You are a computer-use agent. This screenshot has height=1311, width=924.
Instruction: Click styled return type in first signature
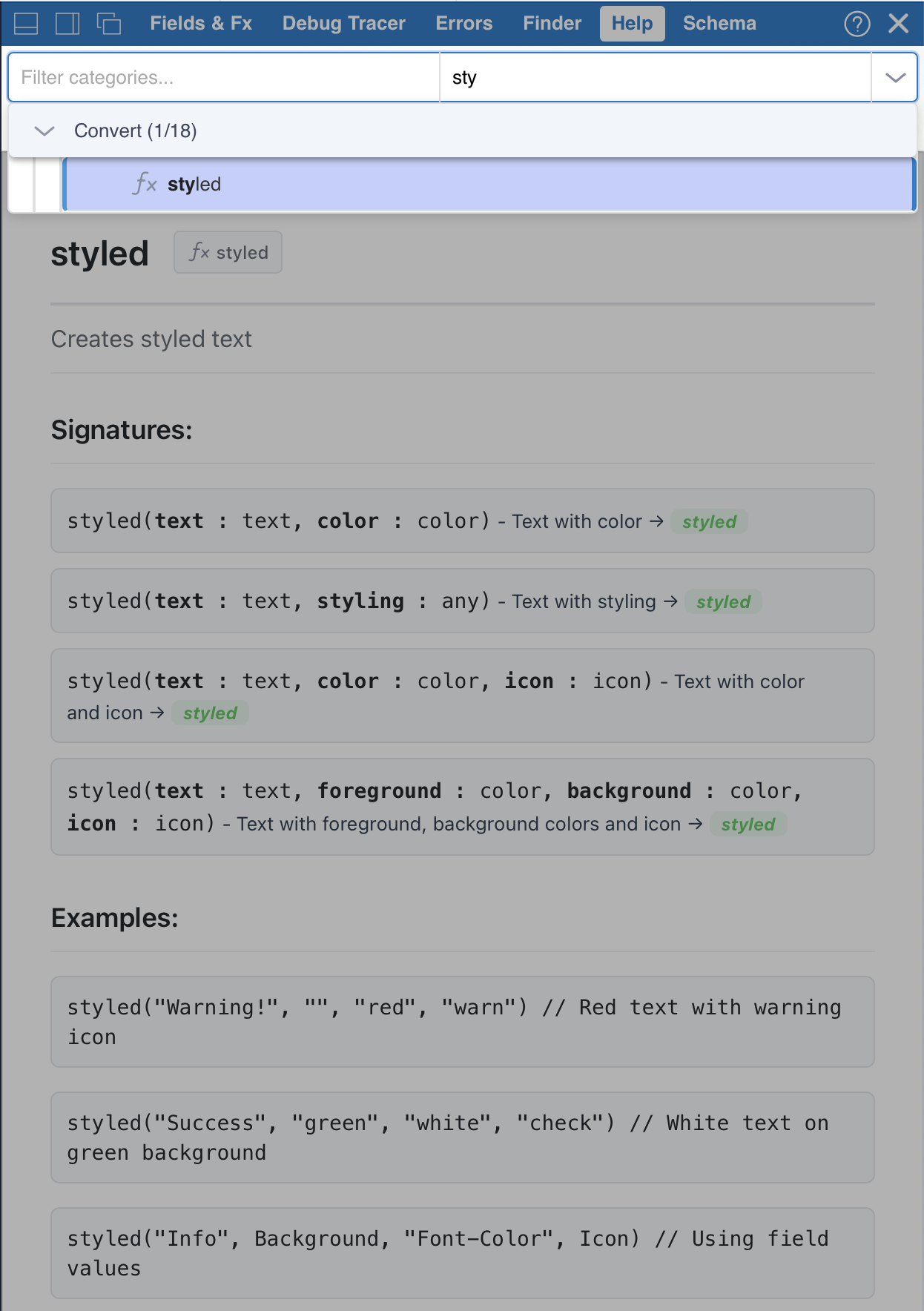coord(709,522)
